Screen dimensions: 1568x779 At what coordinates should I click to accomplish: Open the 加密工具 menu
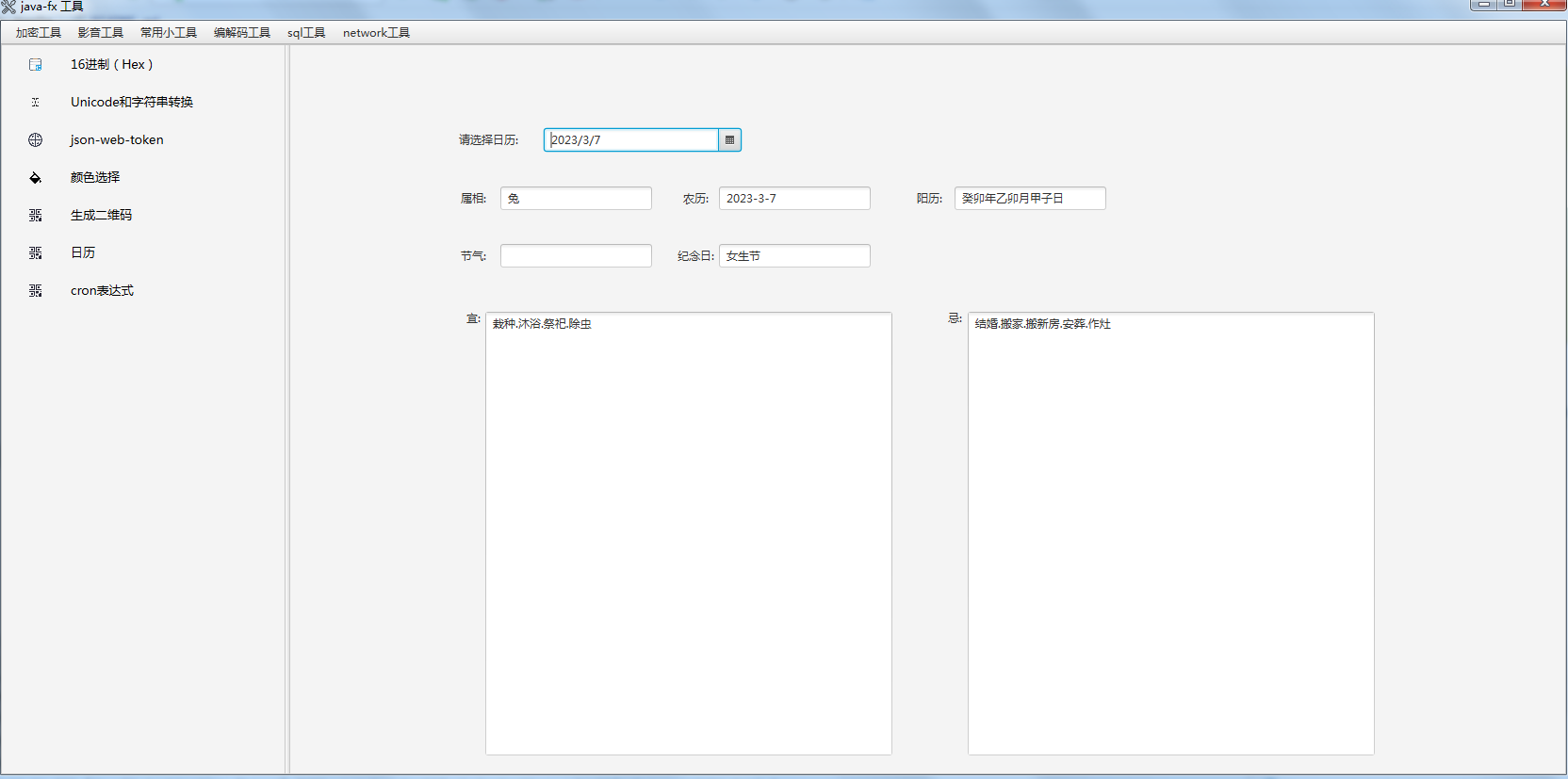[39, 33]
